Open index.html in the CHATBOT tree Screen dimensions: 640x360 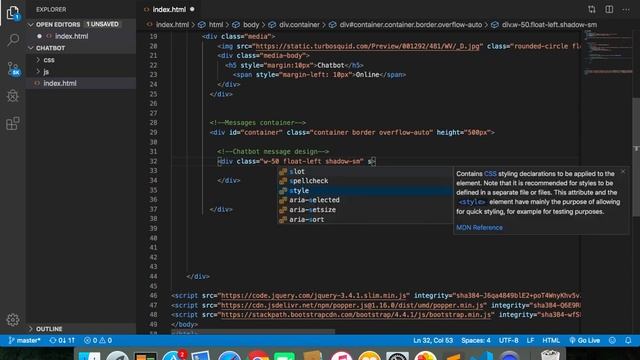81,83
